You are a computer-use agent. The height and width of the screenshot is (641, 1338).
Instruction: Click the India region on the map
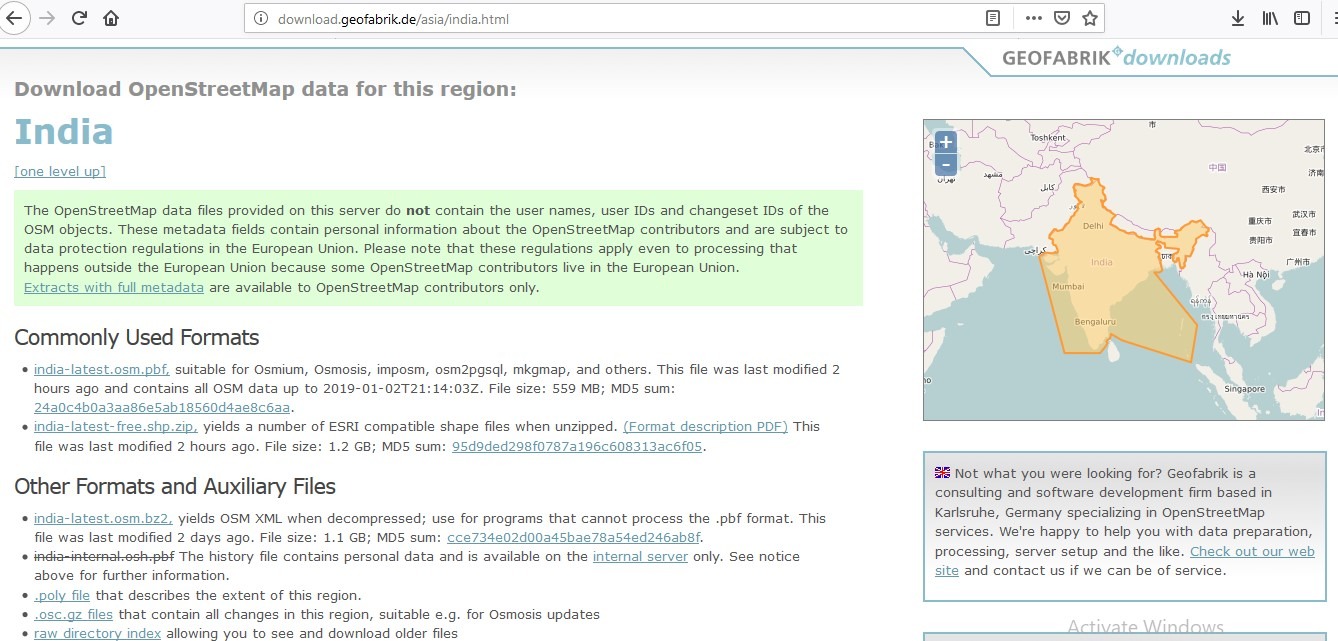(1101, 262)
